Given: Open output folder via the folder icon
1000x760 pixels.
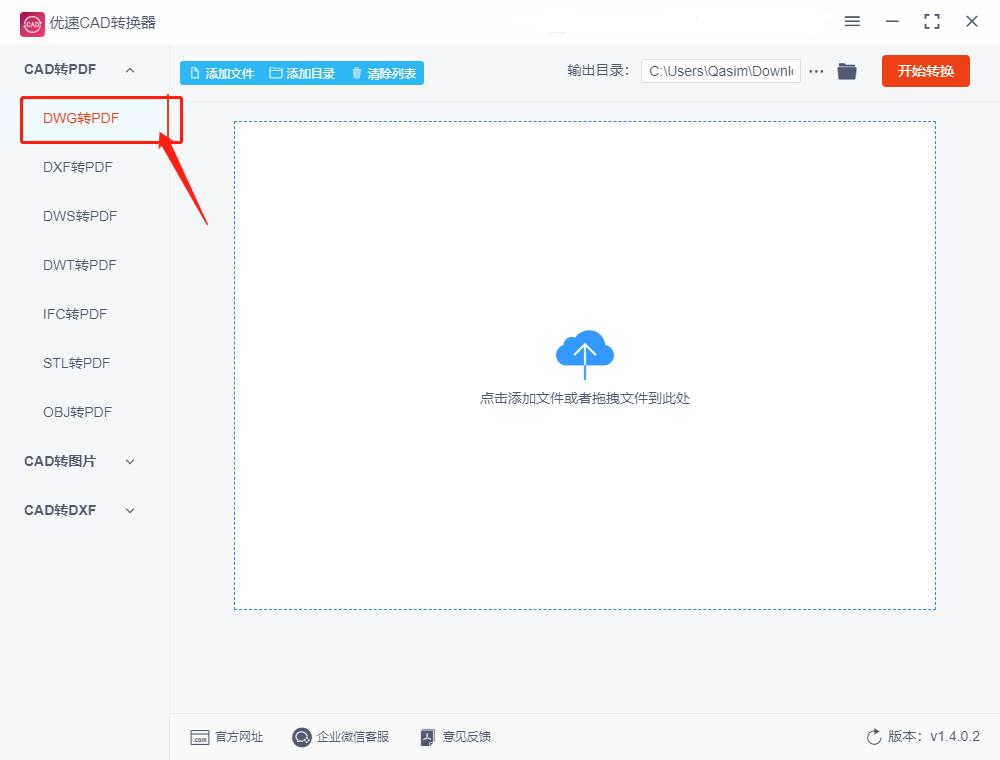Looking at the screenshot, I should pos(846,71).
